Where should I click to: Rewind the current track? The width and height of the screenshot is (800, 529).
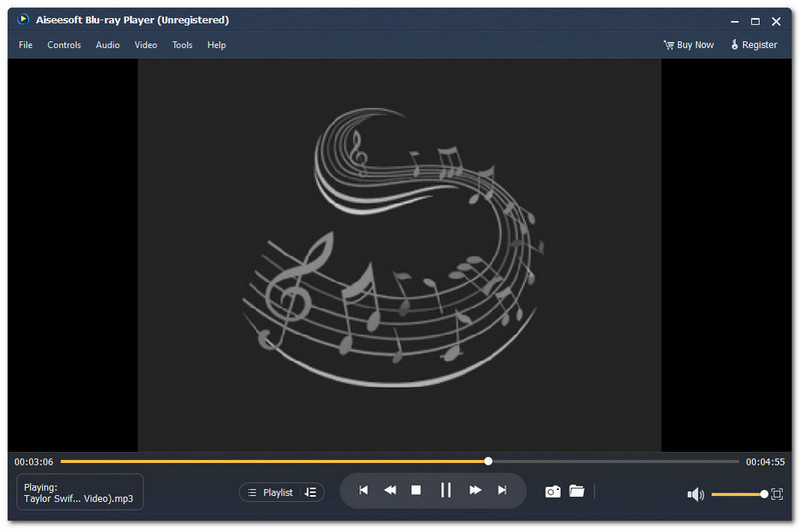390,490
